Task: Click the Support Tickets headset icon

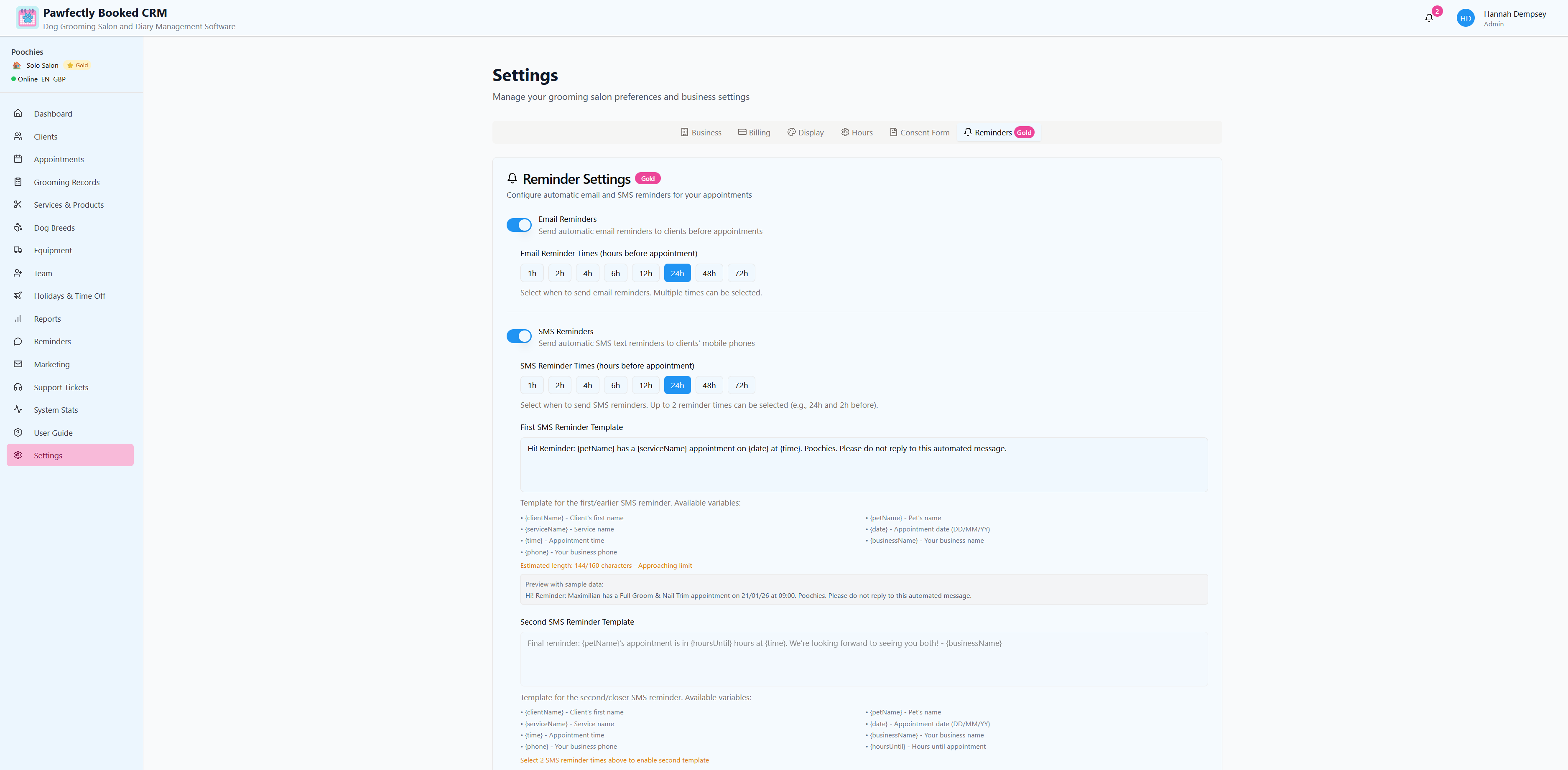Action: [x=18, y=387]
